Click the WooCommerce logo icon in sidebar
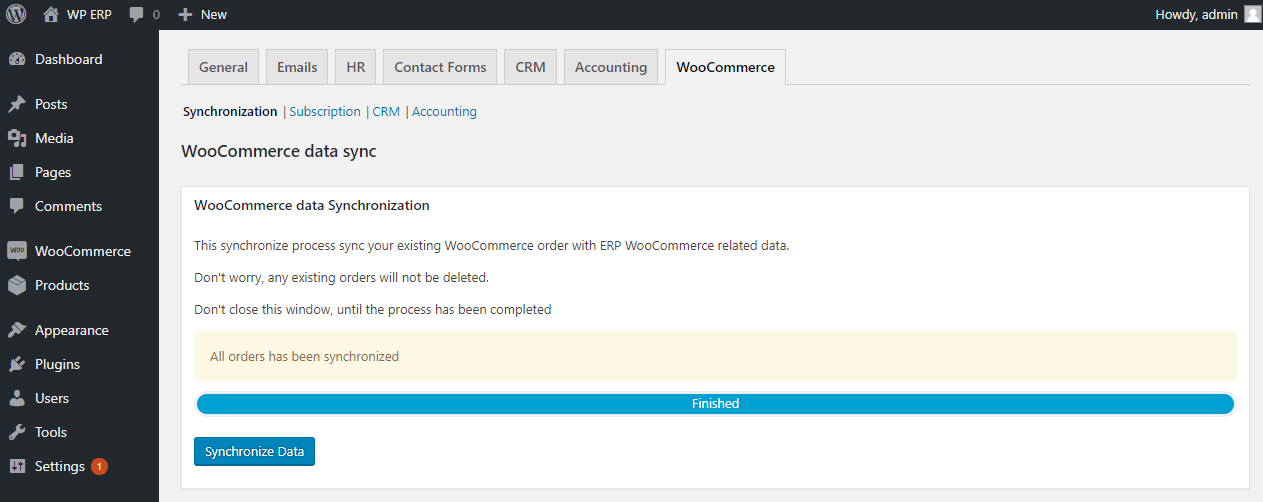The width and height of the screenshot is (1263, 502). tap(17, 251)
